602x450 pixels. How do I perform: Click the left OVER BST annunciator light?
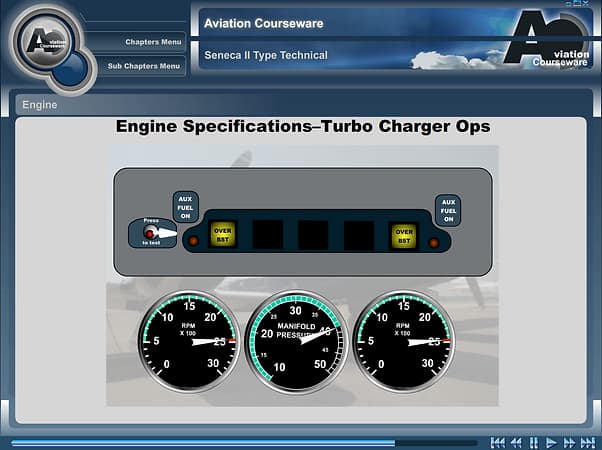(x=223, y=235)
